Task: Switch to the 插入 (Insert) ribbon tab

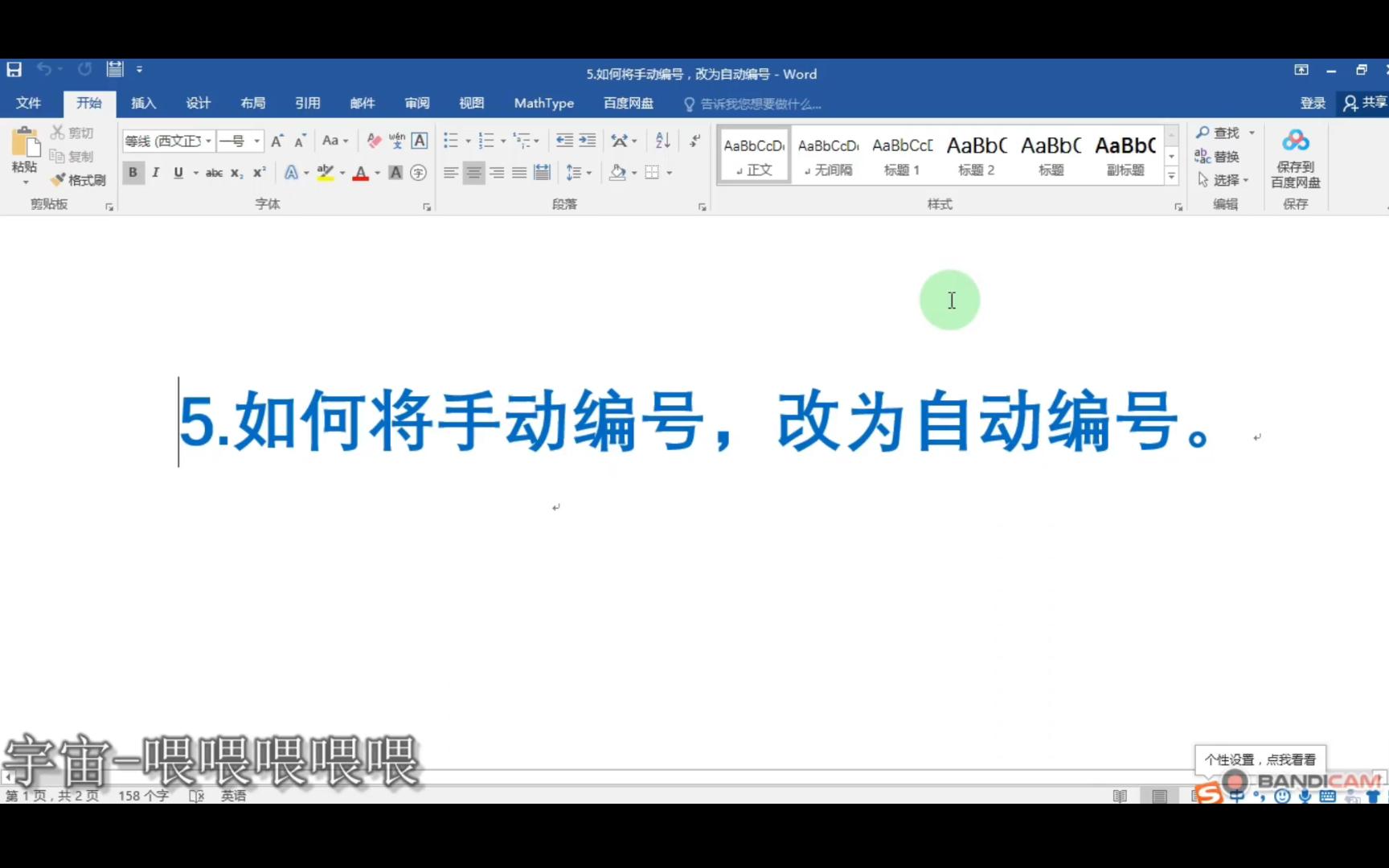Action: coord(143,103)
